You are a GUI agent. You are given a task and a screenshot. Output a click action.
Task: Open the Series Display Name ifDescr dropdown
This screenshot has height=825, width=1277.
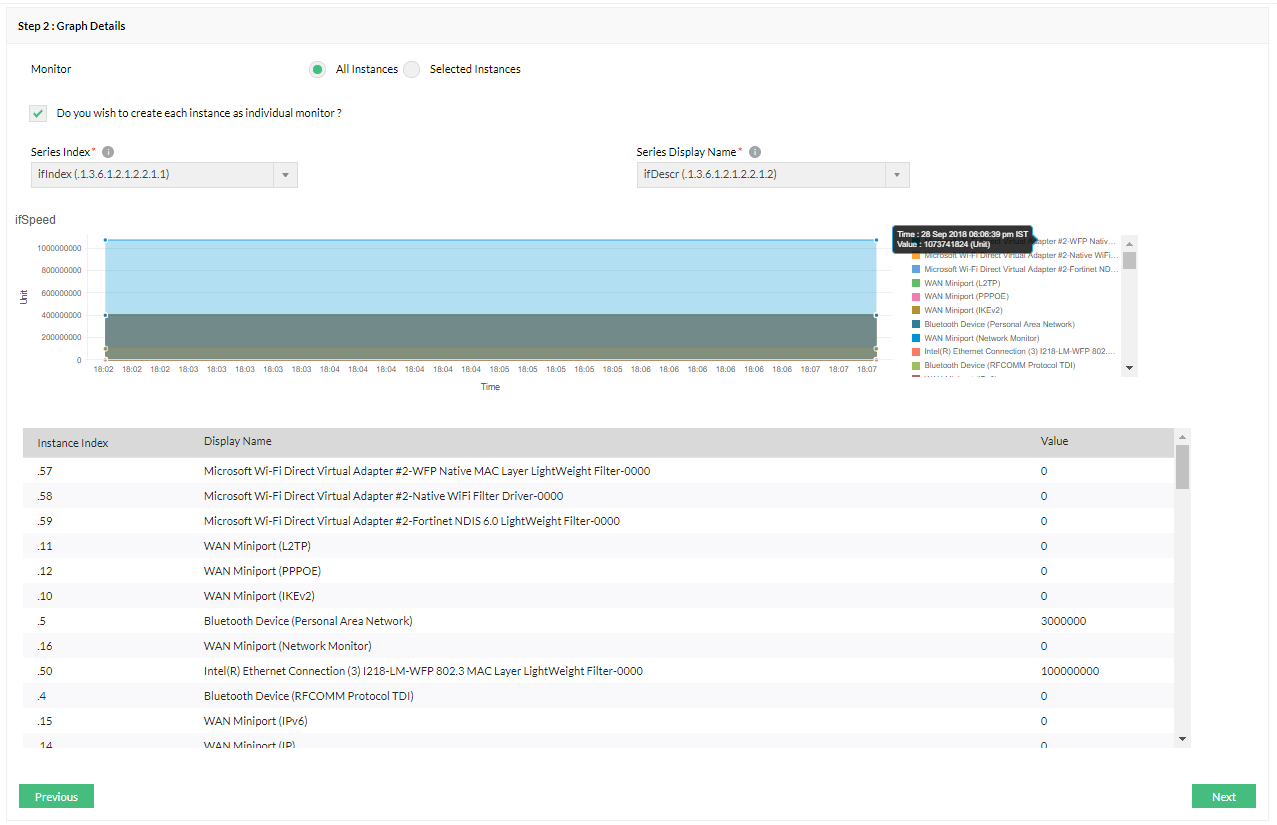896,175
